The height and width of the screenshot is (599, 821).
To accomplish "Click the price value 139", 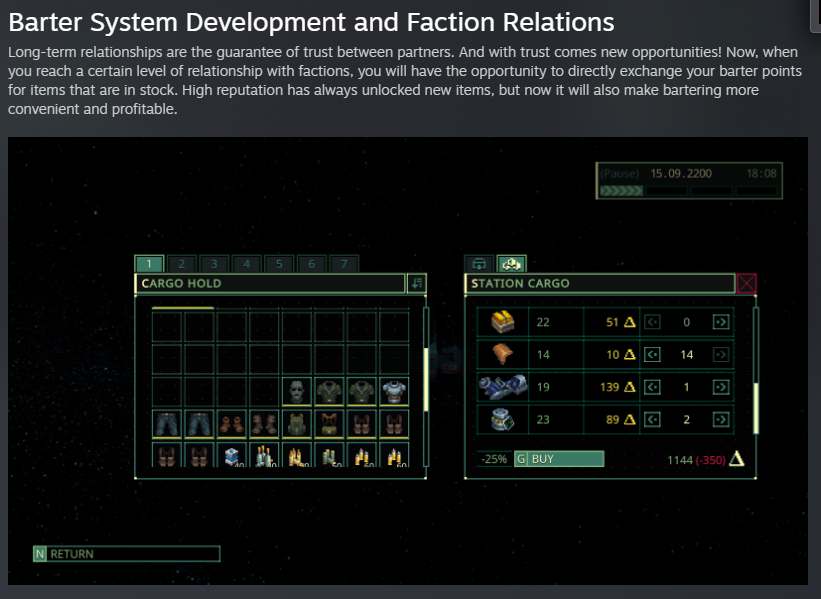I will click(609, 387).
